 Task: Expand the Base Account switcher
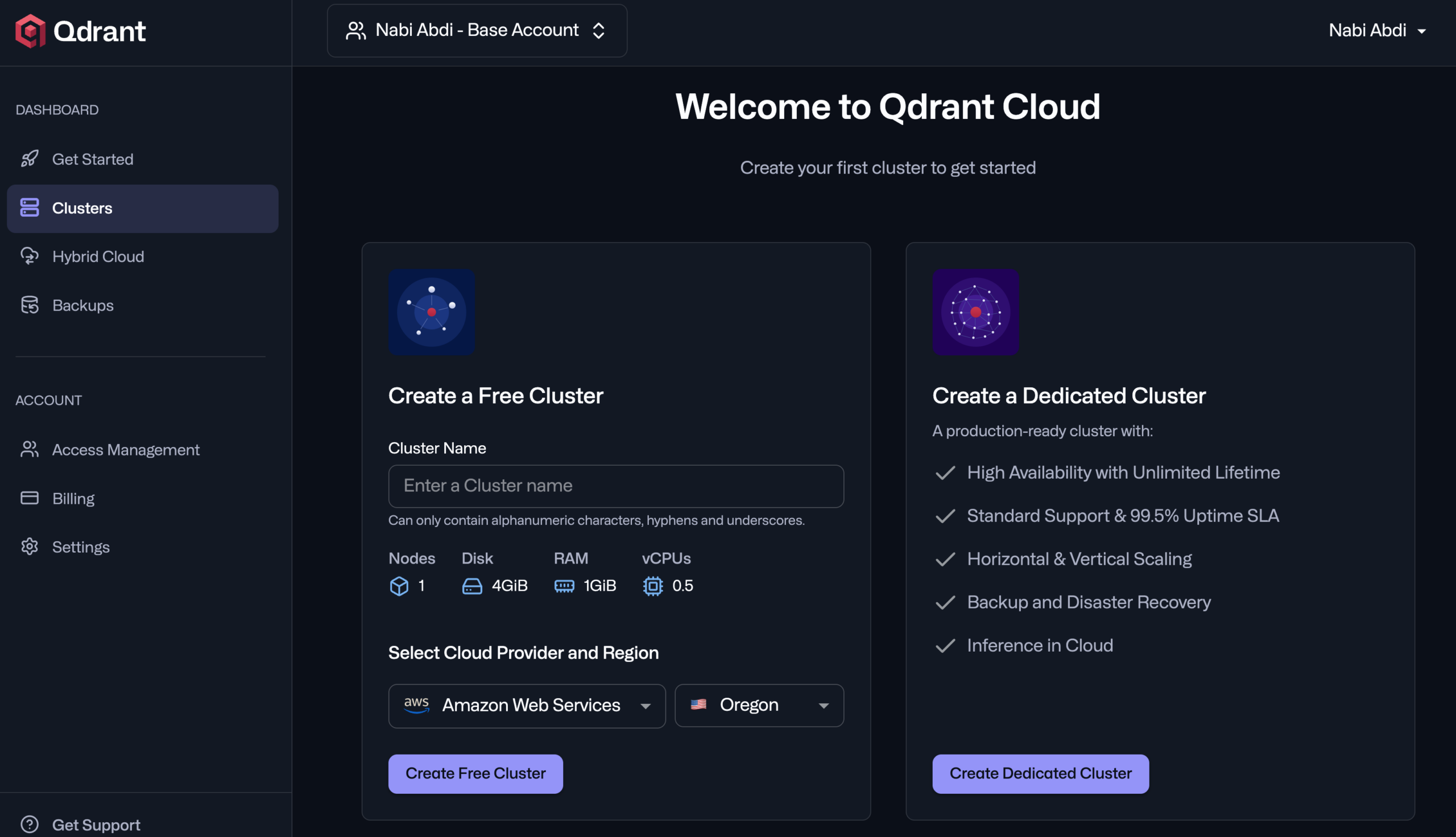point(477,31)
